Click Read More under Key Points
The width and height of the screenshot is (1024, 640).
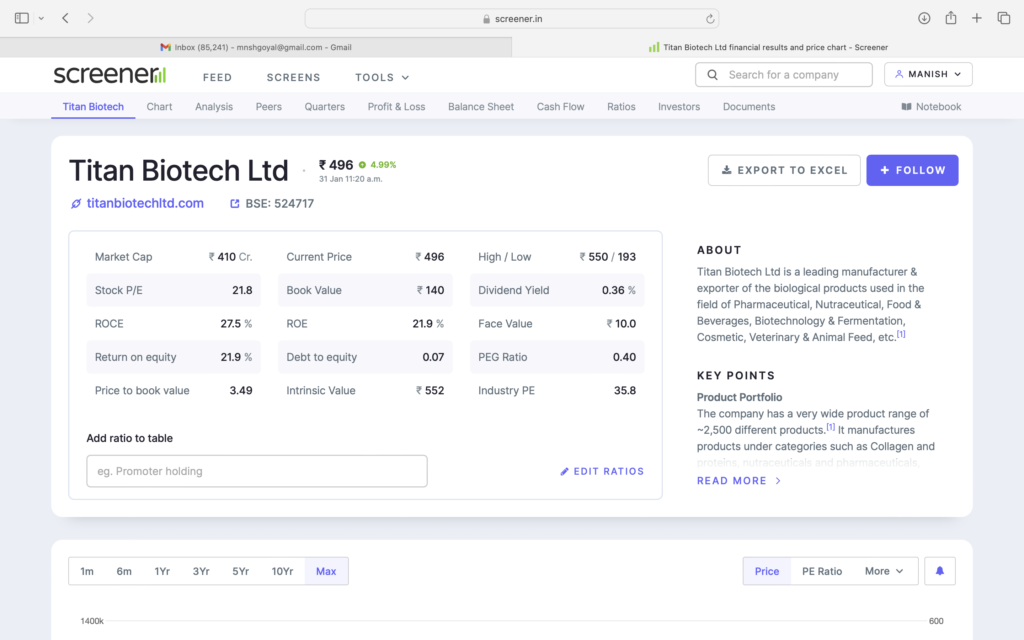click(739, 481)
